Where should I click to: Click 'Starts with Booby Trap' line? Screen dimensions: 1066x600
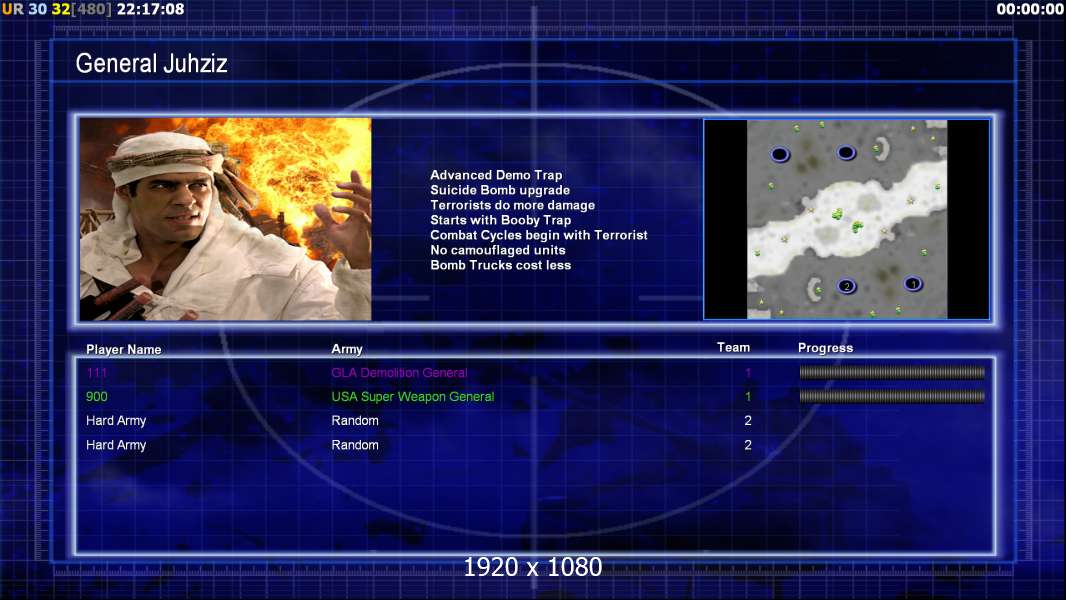(x=500, y=219)
